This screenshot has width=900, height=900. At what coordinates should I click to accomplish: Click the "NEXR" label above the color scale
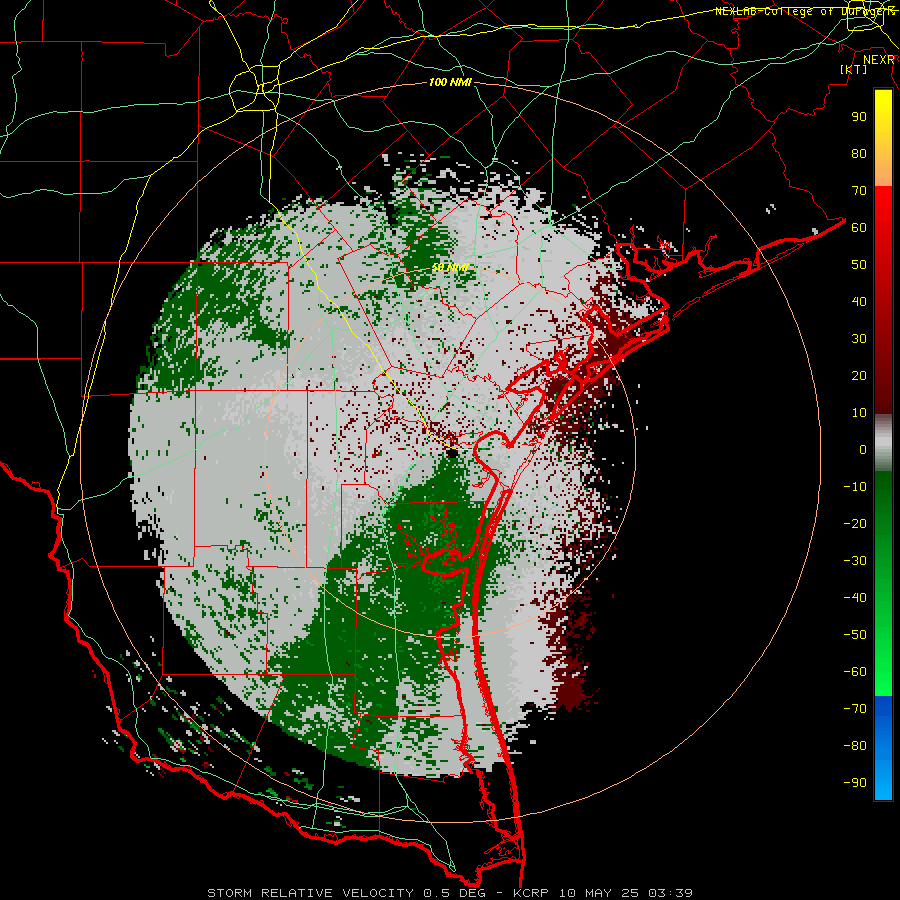point(879,60)
